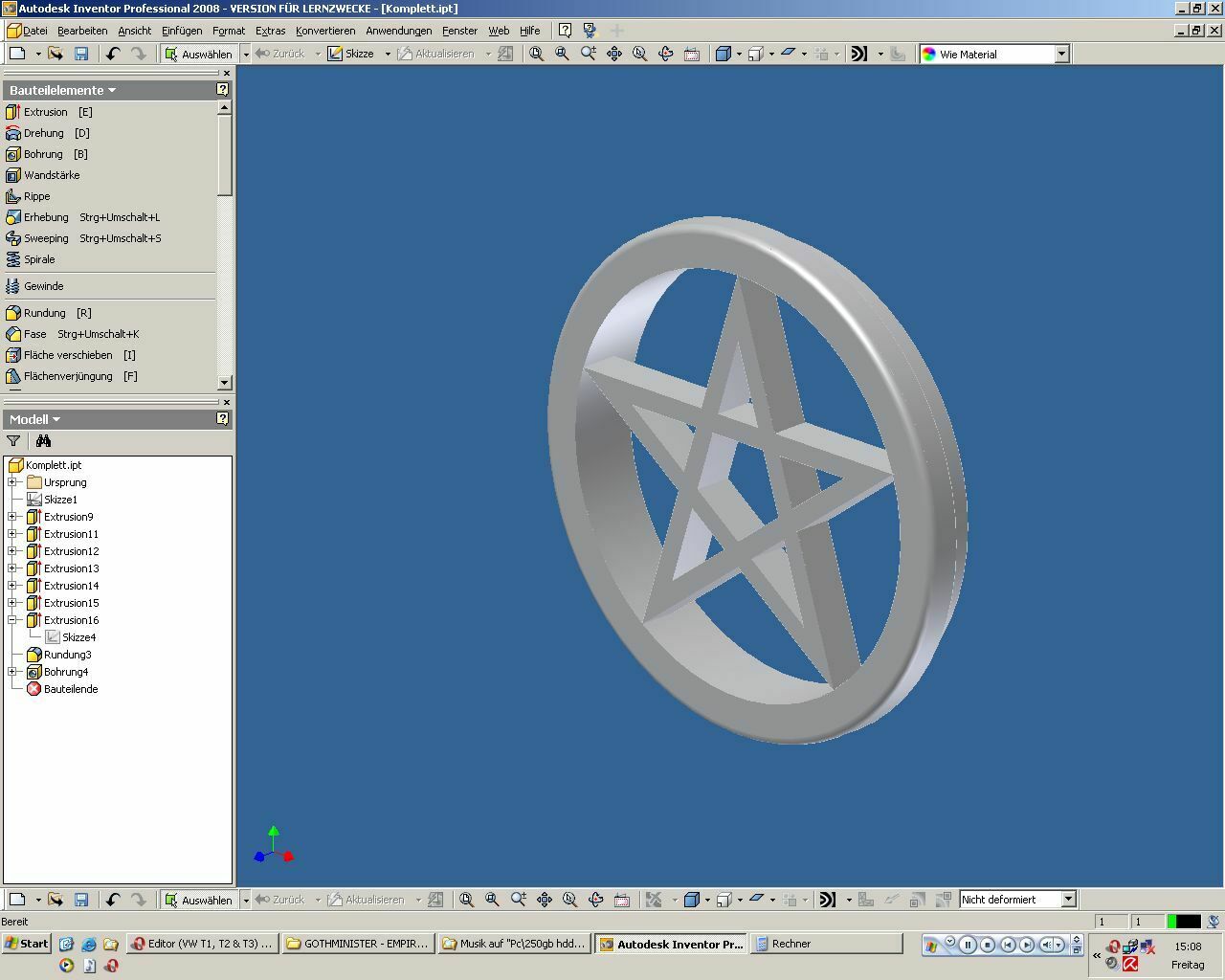1225x980 pixels.
Task: Open the Anwendungen menu
Action: [x=399, y=31]
